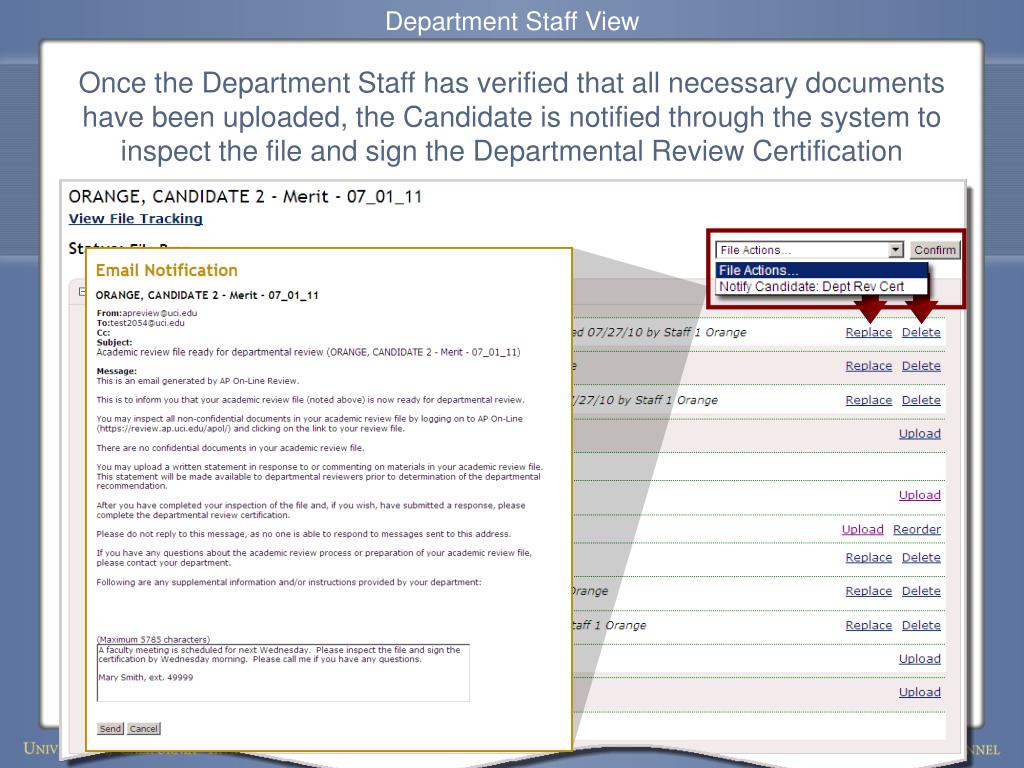
Task: Click the '(Maximum 5785 characters)' note
Action: click(153, 639)
